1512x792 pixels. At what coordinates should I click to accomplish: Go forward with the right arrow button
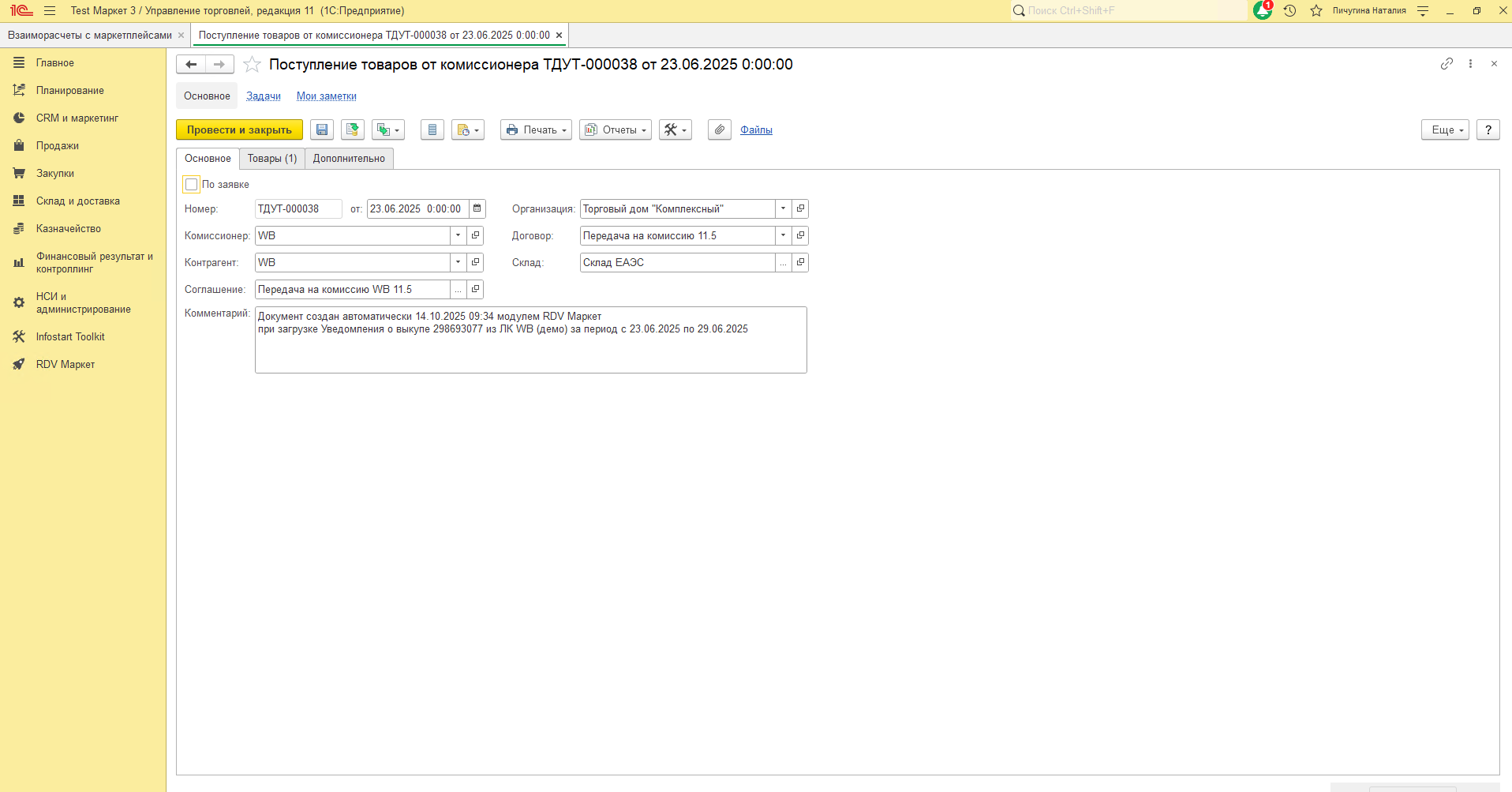(219, 65)
